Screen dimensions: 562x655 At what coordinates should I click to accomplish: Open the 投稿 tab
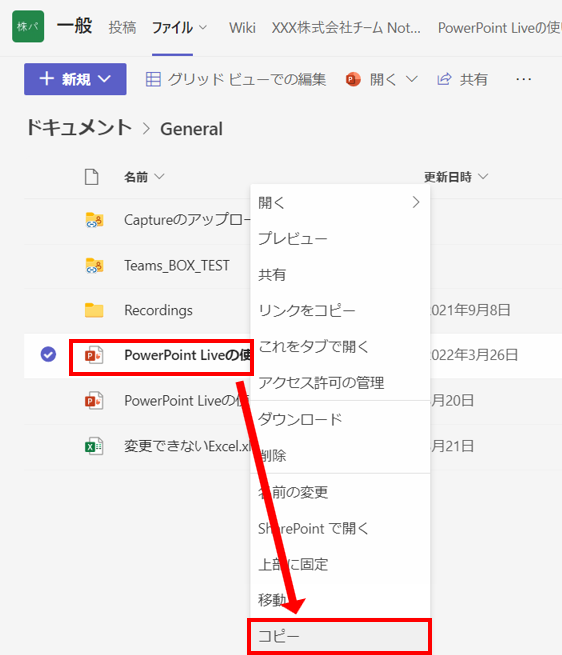coord(122,28)
